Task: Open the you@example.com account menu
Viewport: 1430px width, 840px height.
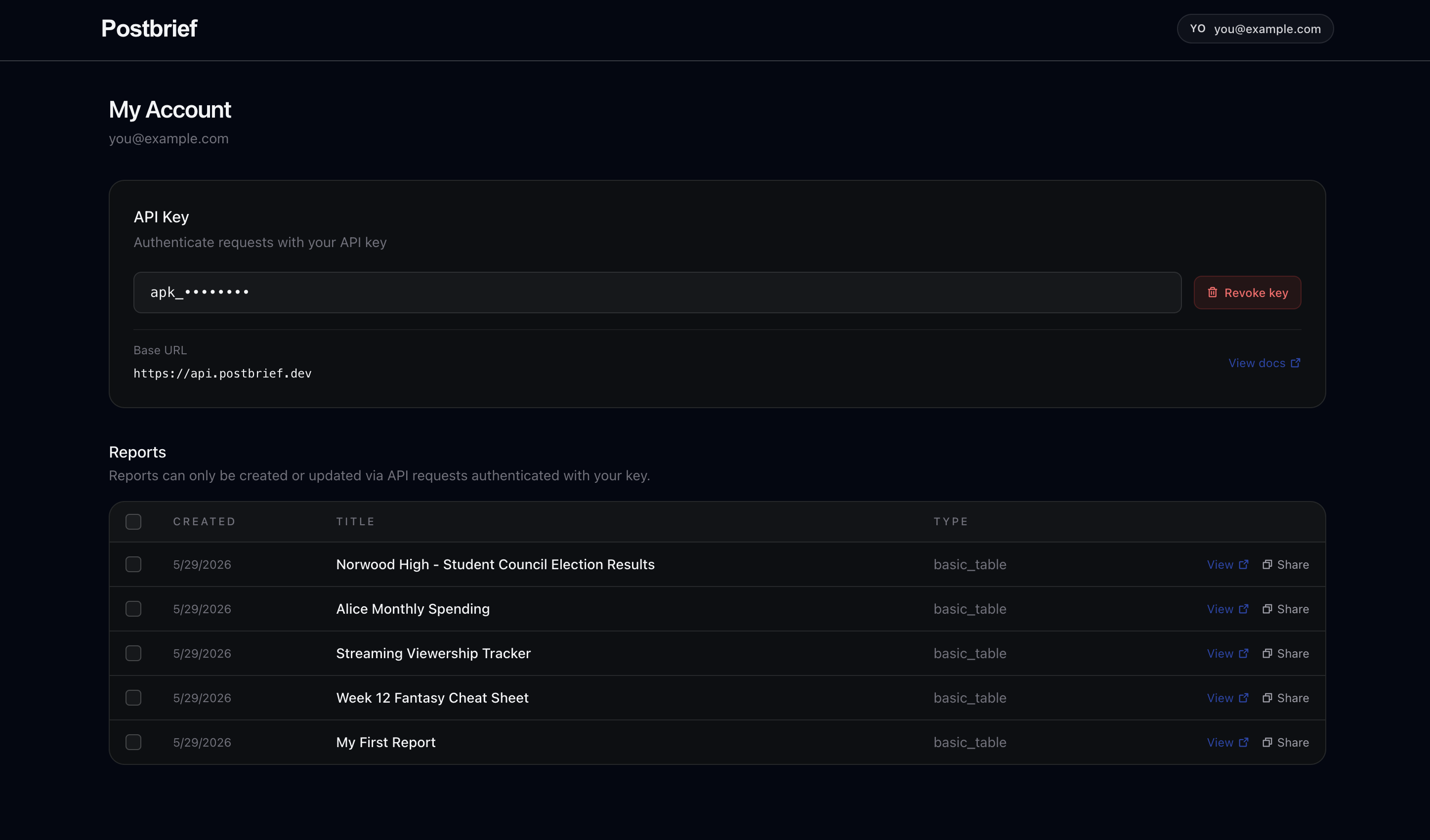Action: click(1255, 29)
